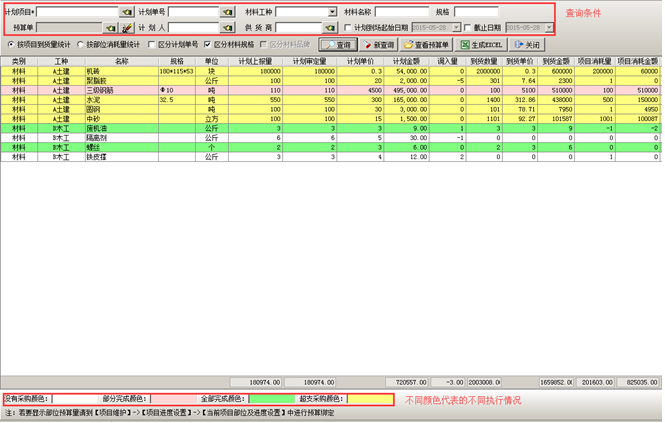This screenshot has height=423, width=665.
Task: Click the lookup icon beside 供货商 field
Action: pos(330,28)
